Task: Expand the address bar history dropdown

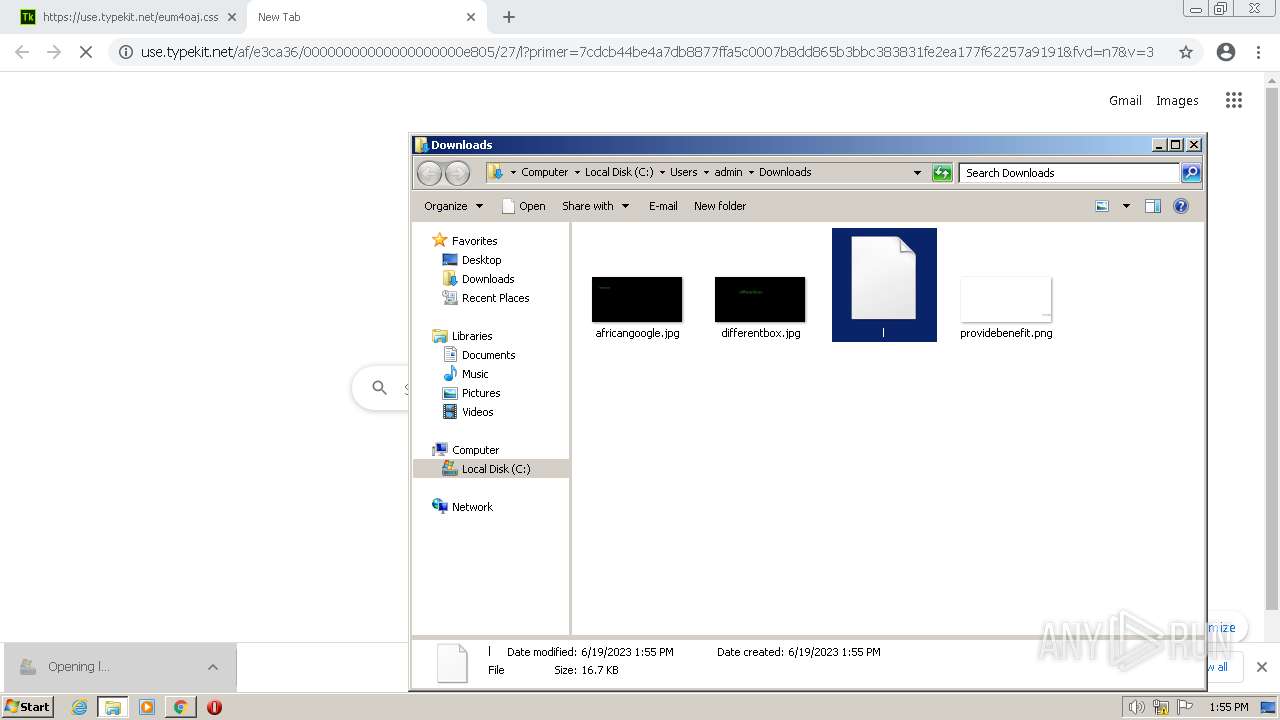Action: pos(917,173)
